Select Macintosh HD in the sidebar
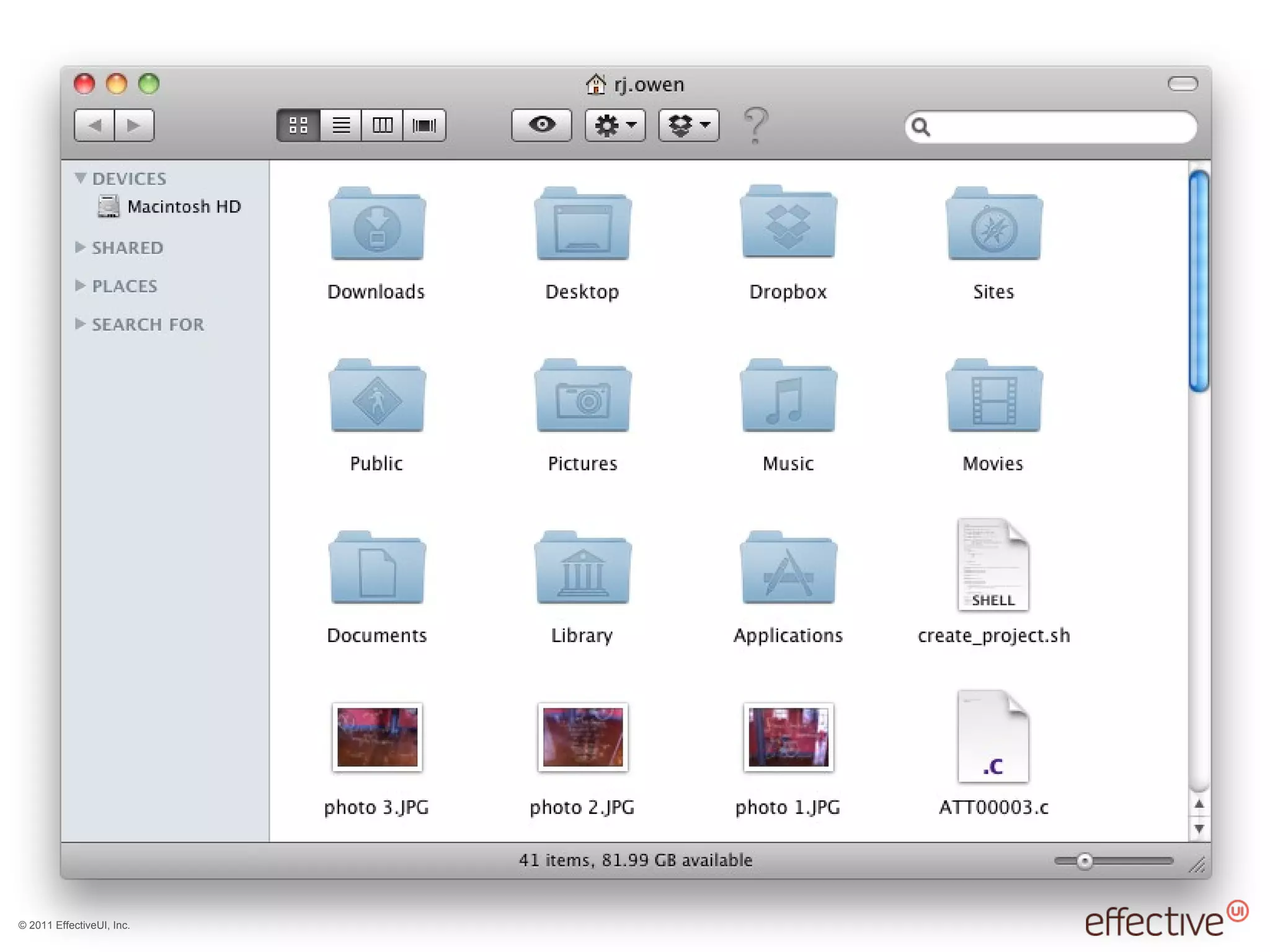This screenshot has height=952, width=1270. click(183, 207)
